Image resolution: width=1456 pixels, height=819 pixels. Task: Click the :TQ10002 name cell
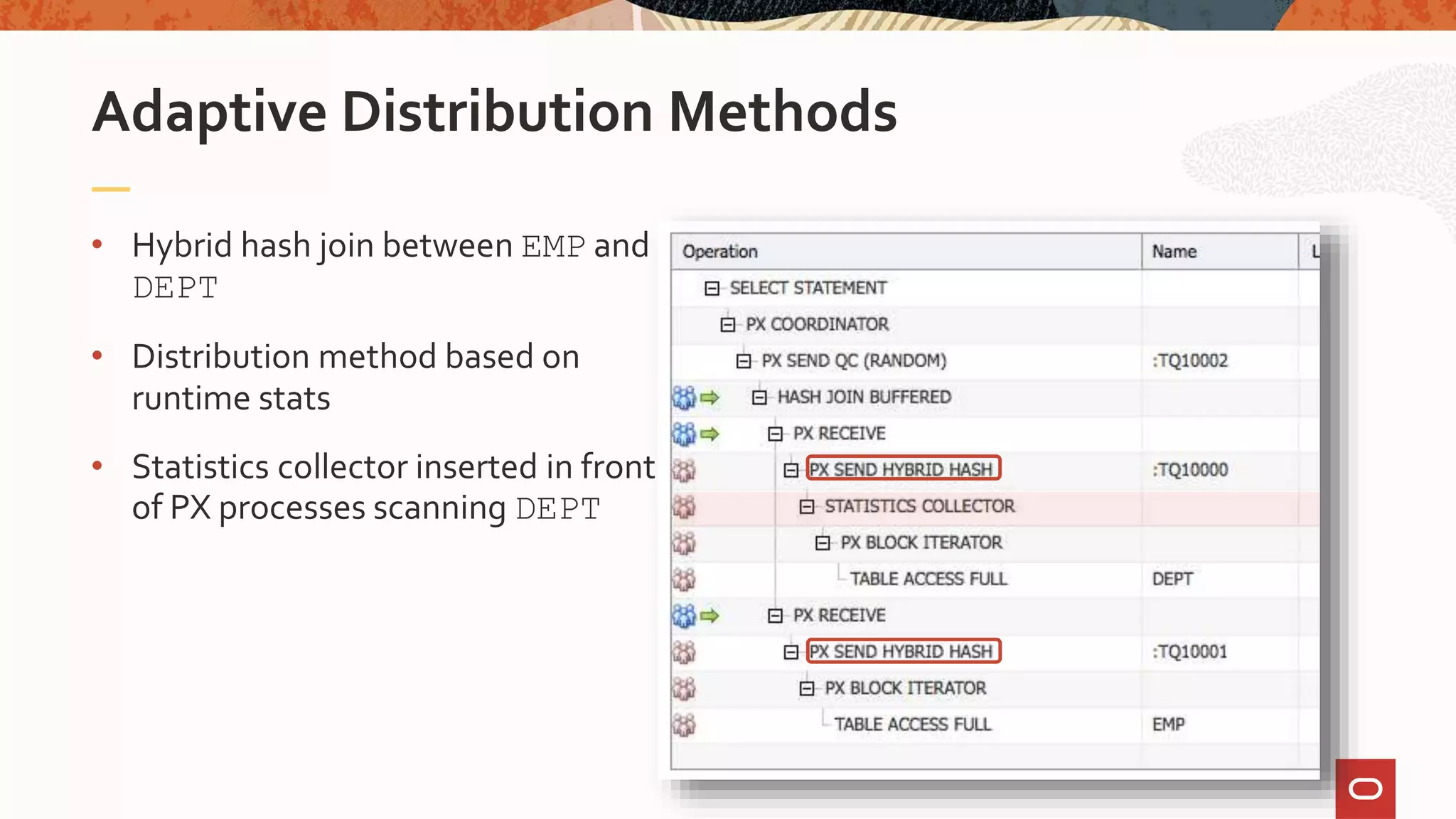(x=1220, y=361)
